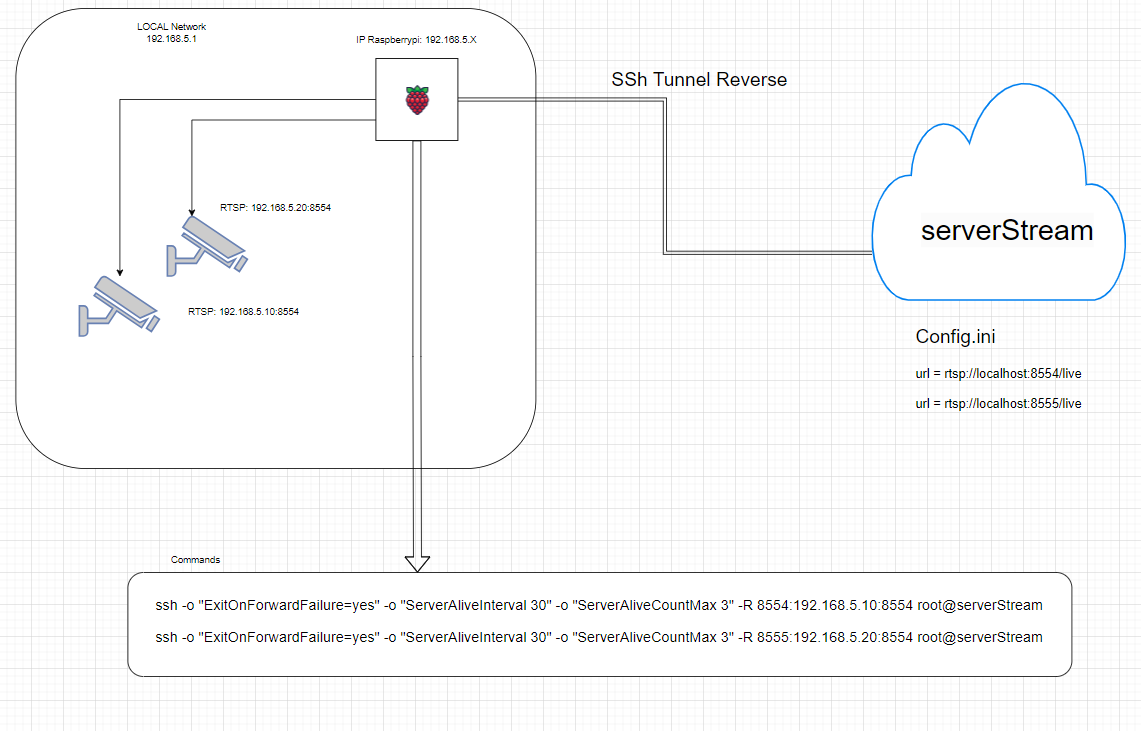
Task: Click the Raspberry Pi logo icon
Action: (x=417, y=99)
